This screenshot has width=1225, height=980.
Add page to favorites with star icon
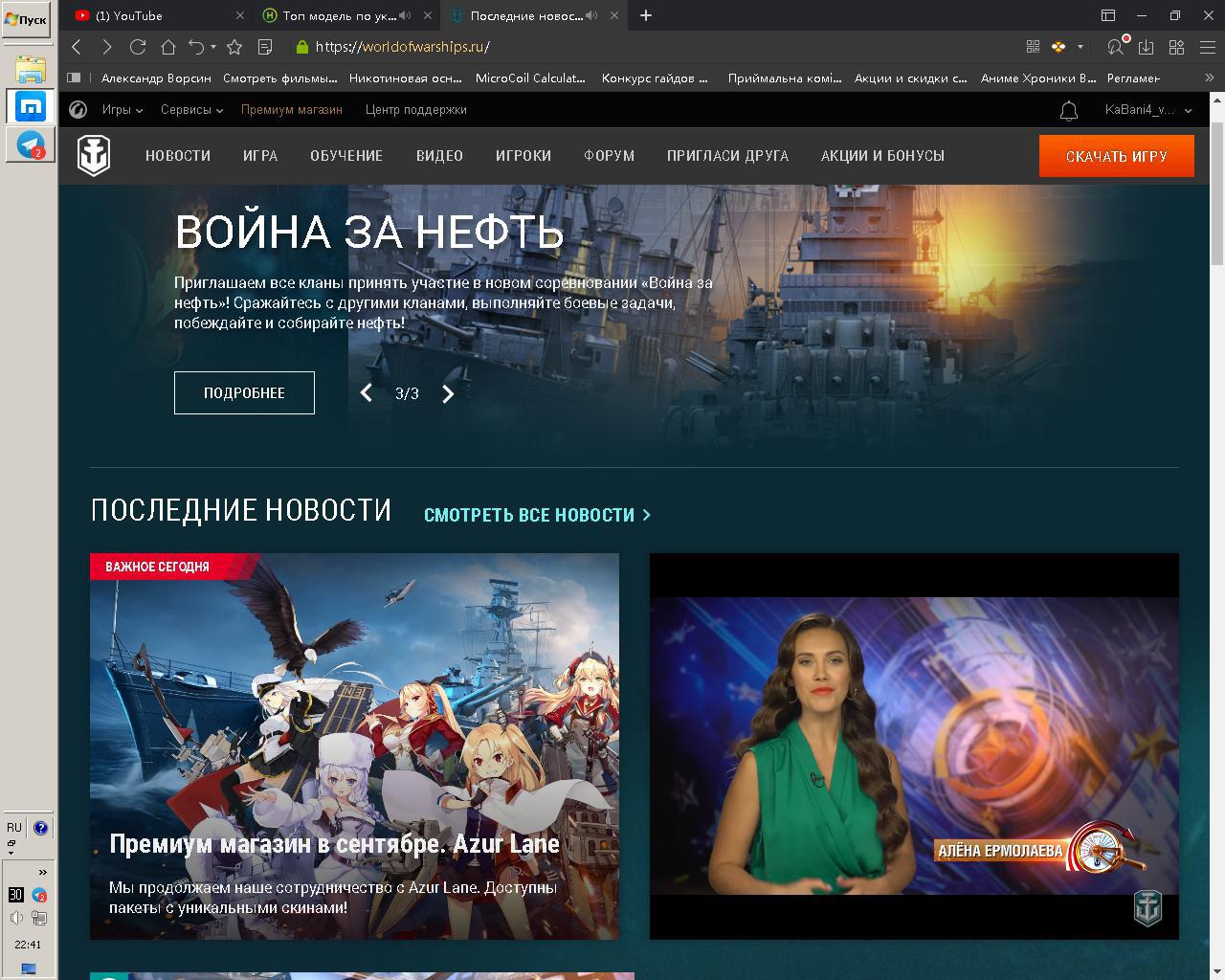click(x=234, y=47)
